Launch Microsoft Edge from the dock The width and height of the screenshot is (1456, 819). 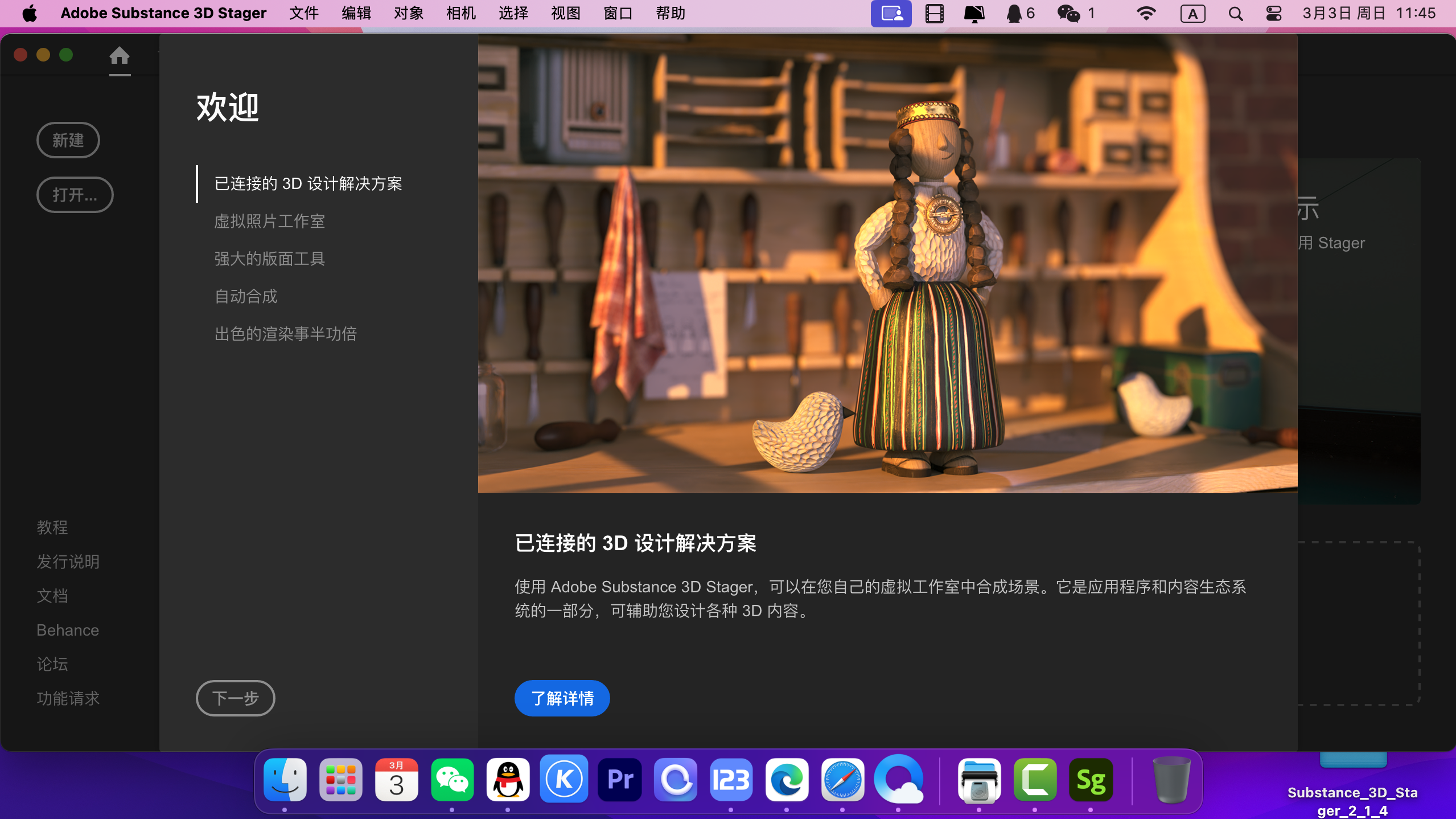click(787, 780)
